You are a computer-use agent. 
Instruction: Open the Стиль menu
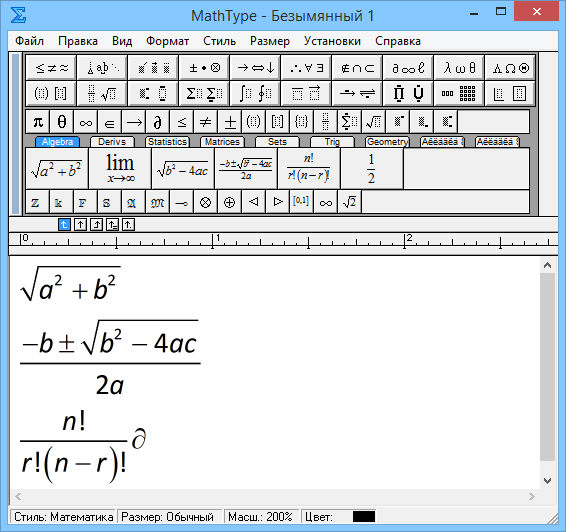point(219,41)
